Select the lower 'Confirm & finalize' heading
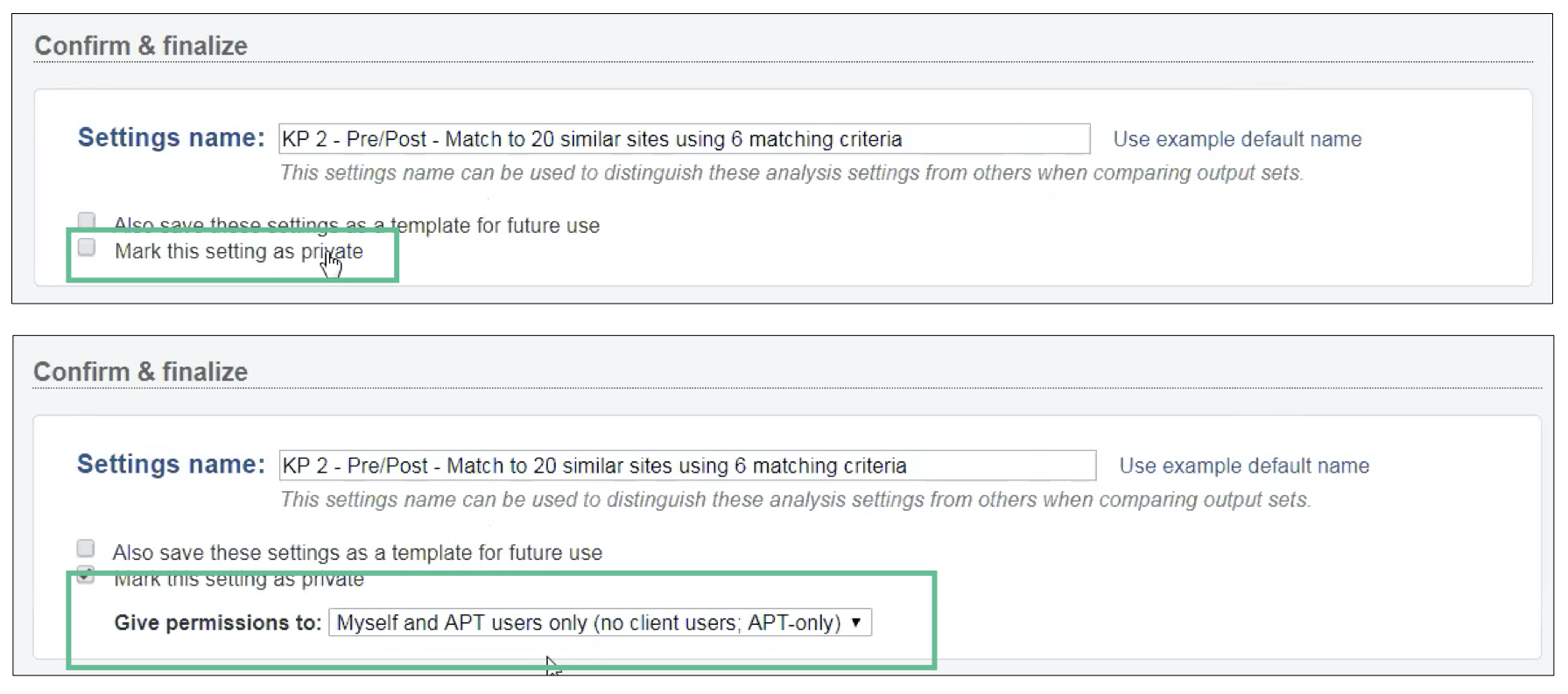Image resolution: width=1568 pixels, height=694 pixels. [x=141, y=372]
